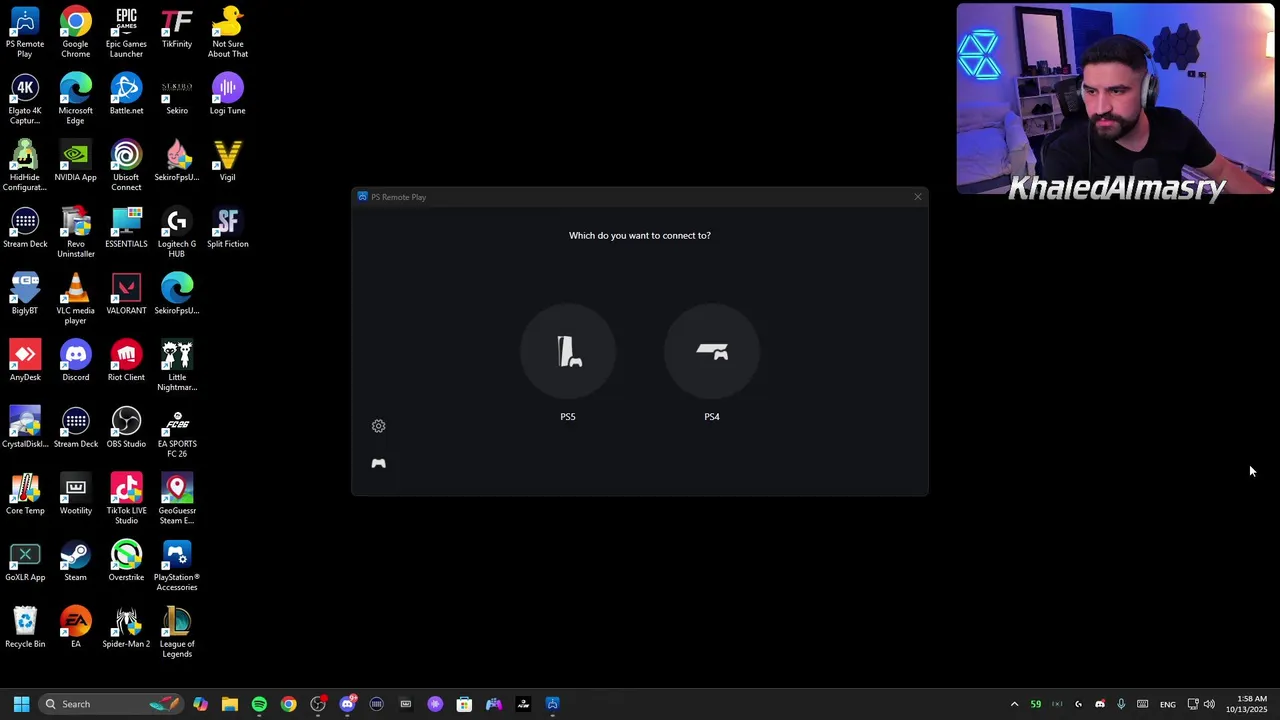Open Revo Uninstaller desktop icon
This screenshot has width=1280, height=720.
pos(75,232)
